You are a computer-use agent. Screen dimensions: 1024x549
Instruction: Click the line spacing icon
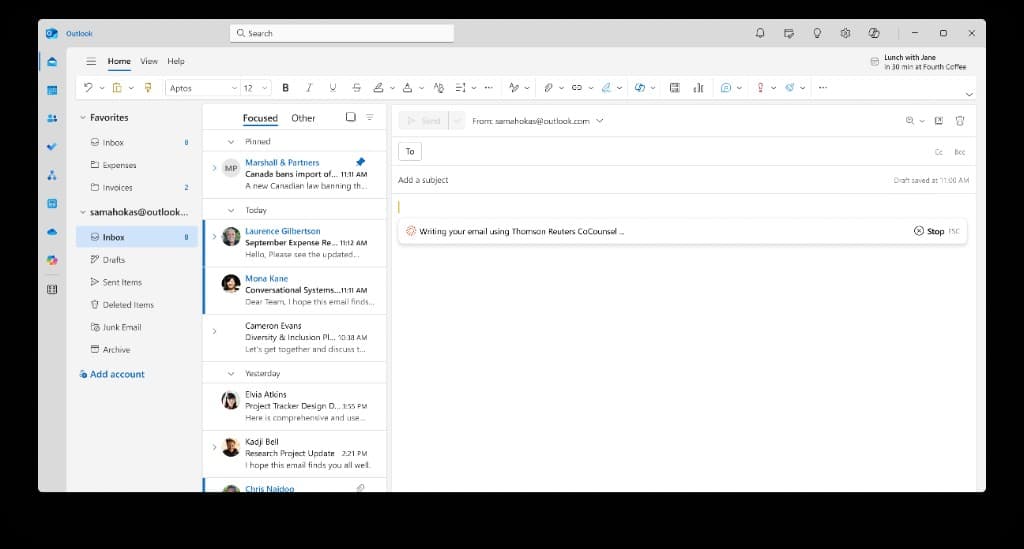click(460, 87)
